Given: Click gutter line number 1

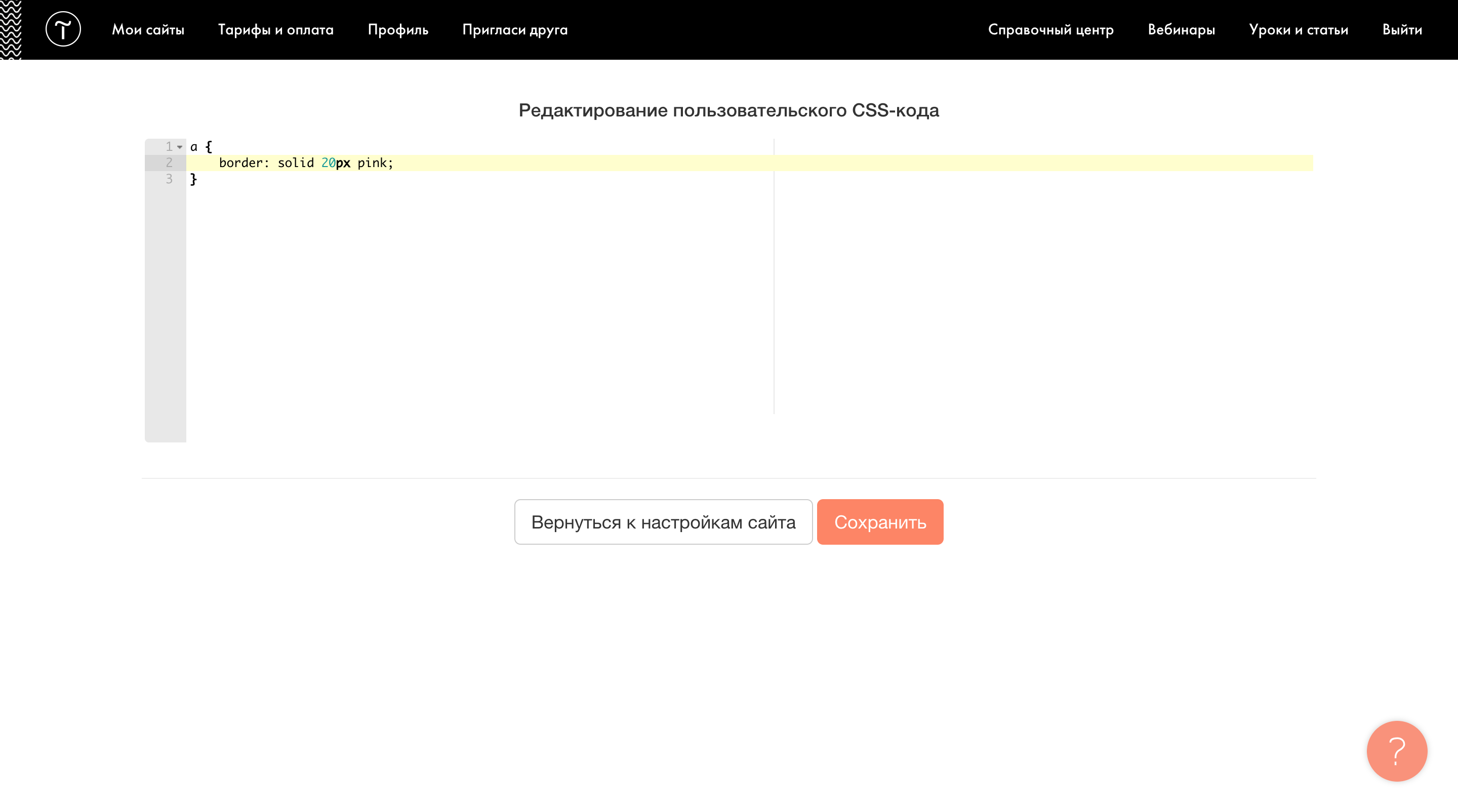Looking at the screenshot, I should coord(169,147).
